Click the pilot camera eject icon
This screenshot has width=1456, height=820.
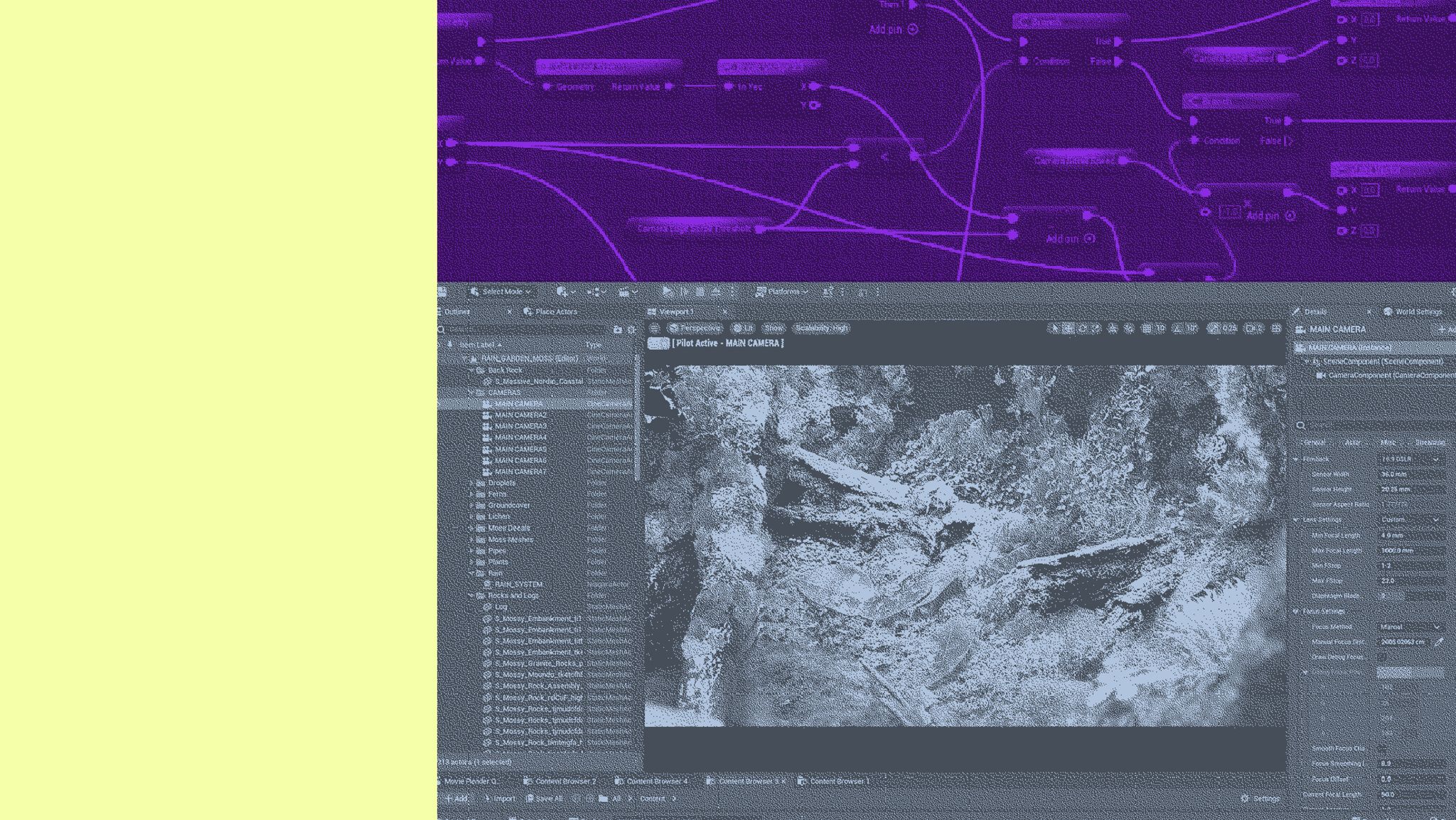[x=658, y=344]
